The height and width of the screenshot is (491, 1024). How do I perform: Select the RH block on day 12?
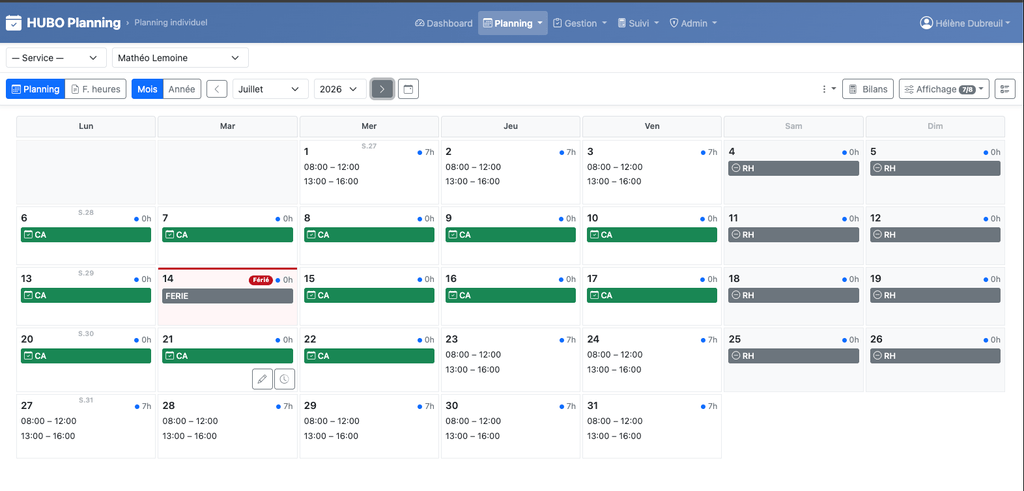pyautogui.click(x=935, y=234)
